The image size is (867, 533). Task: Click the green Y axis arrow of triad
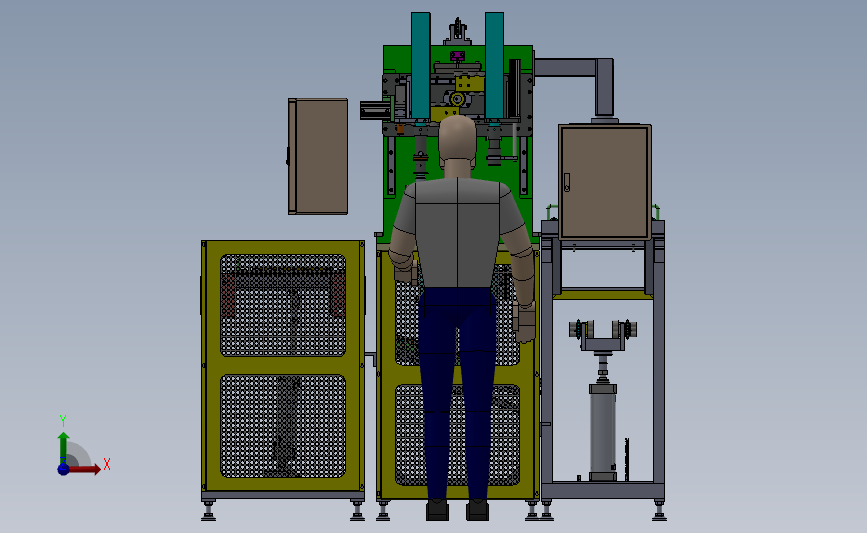coord(64,447)
